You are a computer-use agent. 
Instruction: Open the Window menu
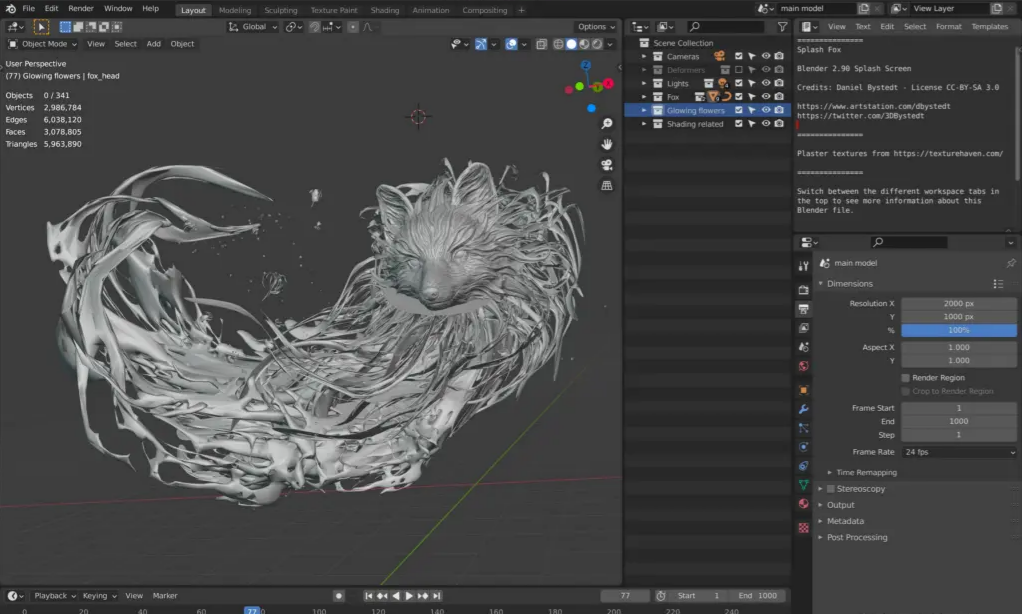pyautogui.click(x=118, y=8)
